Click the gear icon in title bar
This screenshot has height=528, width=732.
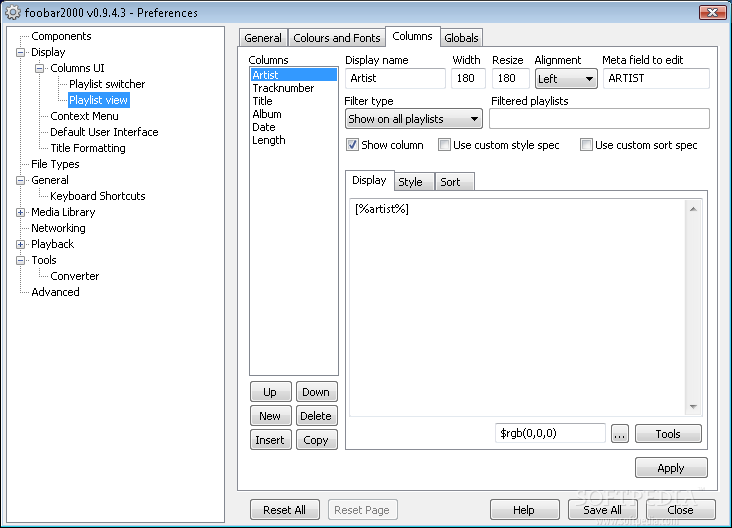(x=13, y=13)
